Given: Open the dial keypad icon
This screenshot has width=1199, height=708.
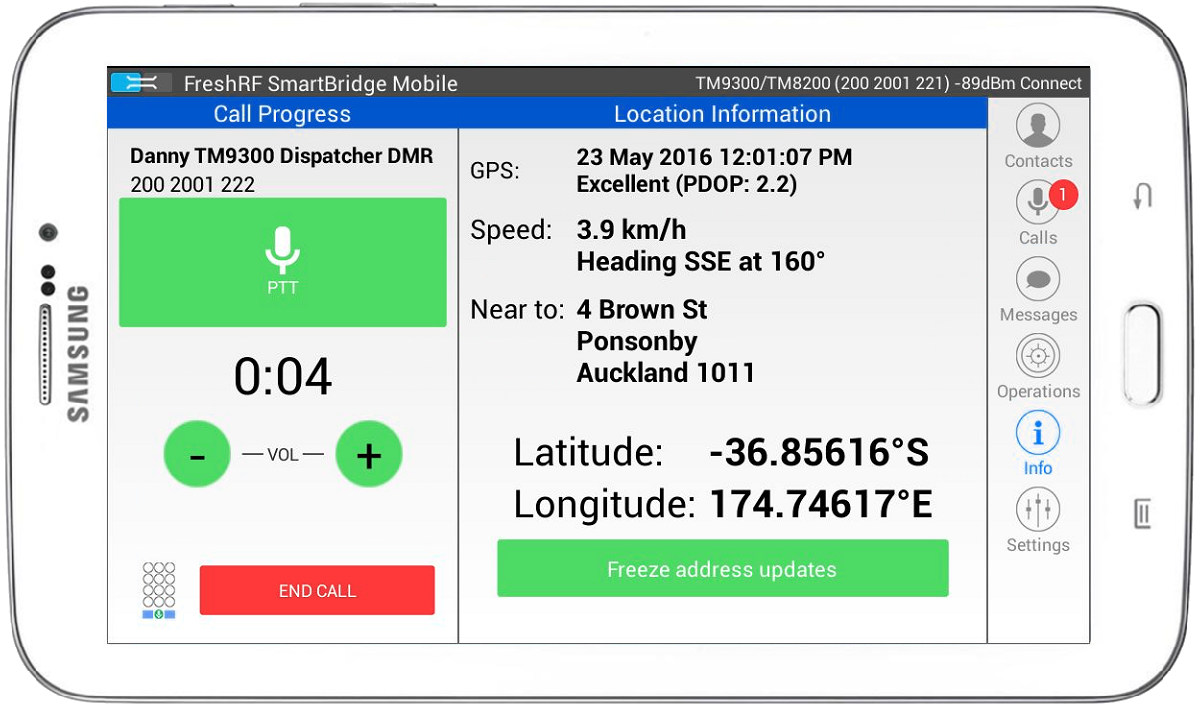Looking at the screenshot, I should click(159, 590).
